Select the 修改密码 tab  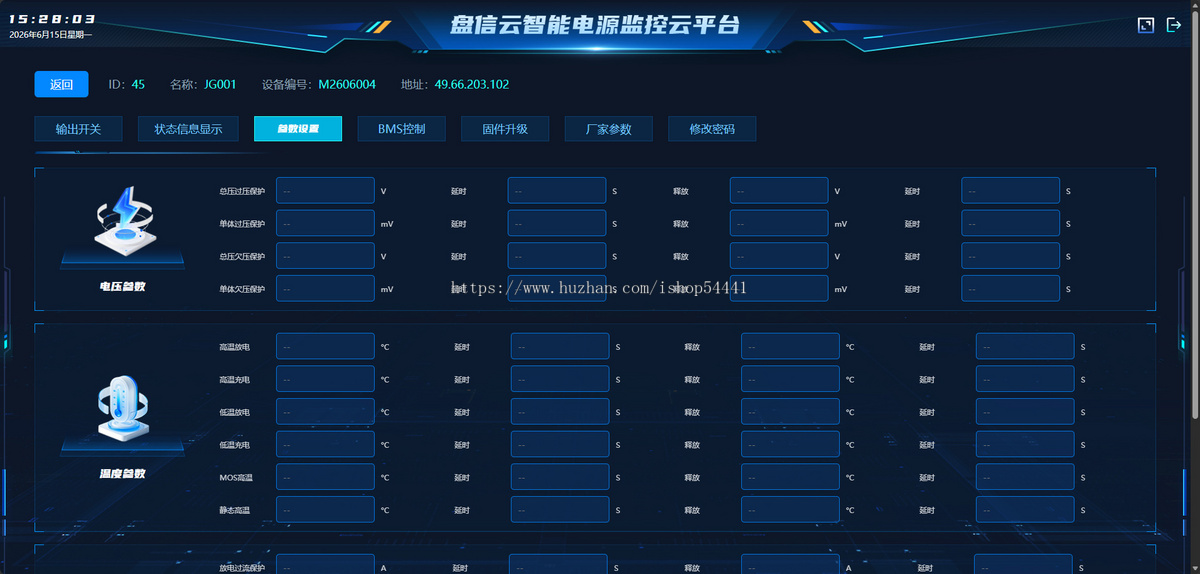coord(712,129)
